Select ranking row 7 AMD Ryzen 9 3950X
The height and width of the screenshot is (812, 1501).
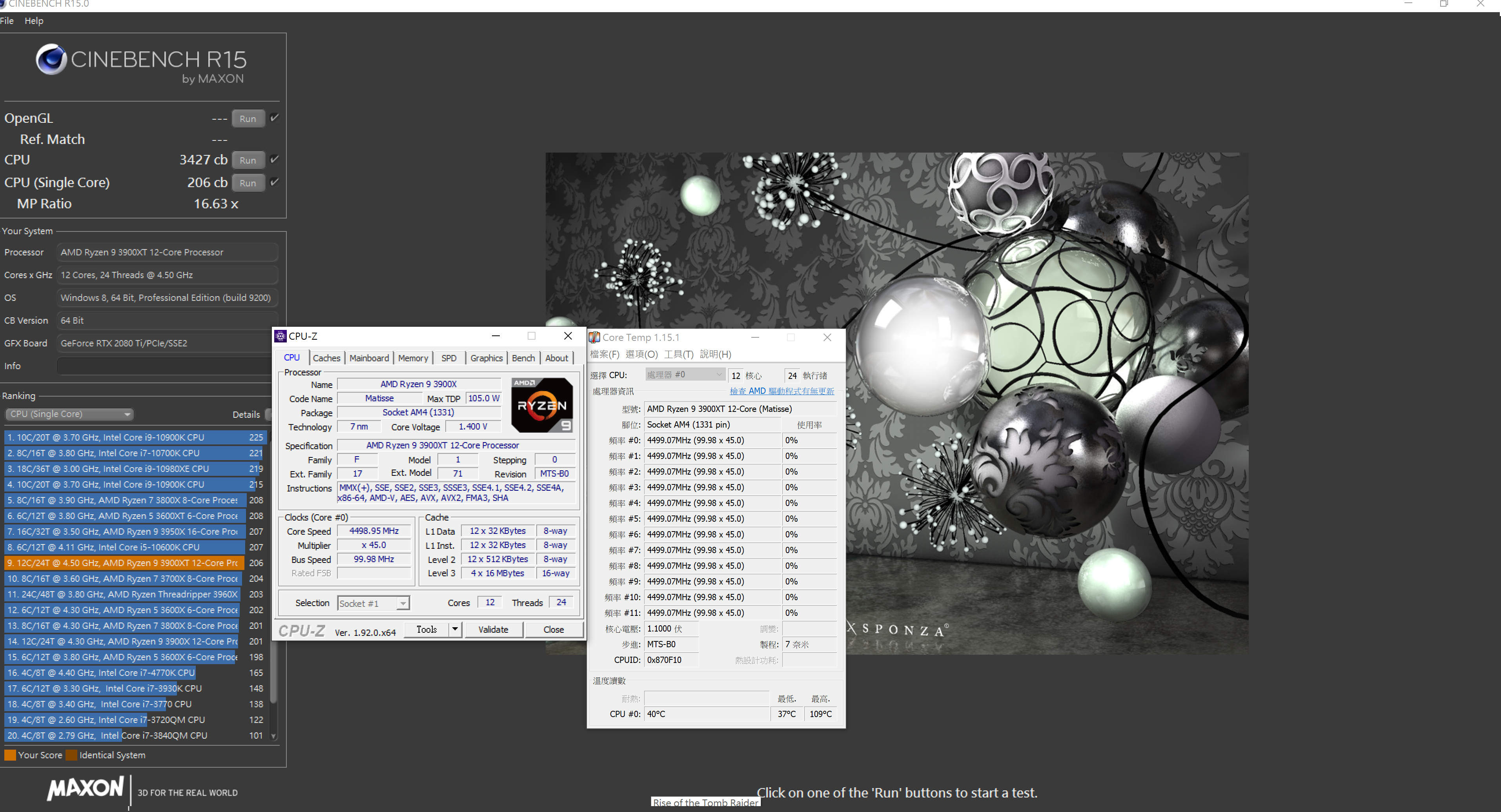135,531
